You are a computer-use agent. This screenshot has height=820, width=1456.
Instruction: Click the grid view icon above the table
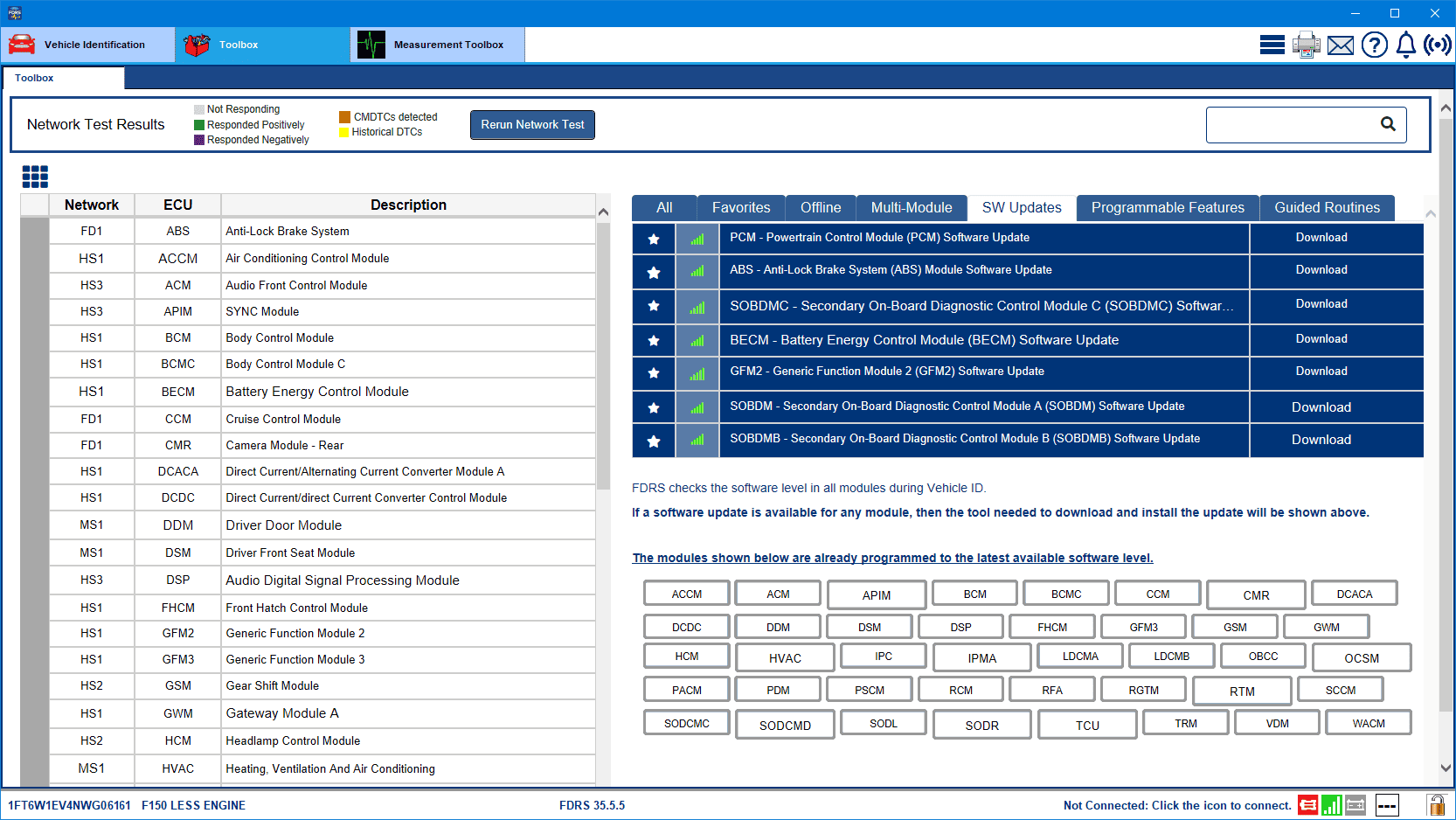35,177
